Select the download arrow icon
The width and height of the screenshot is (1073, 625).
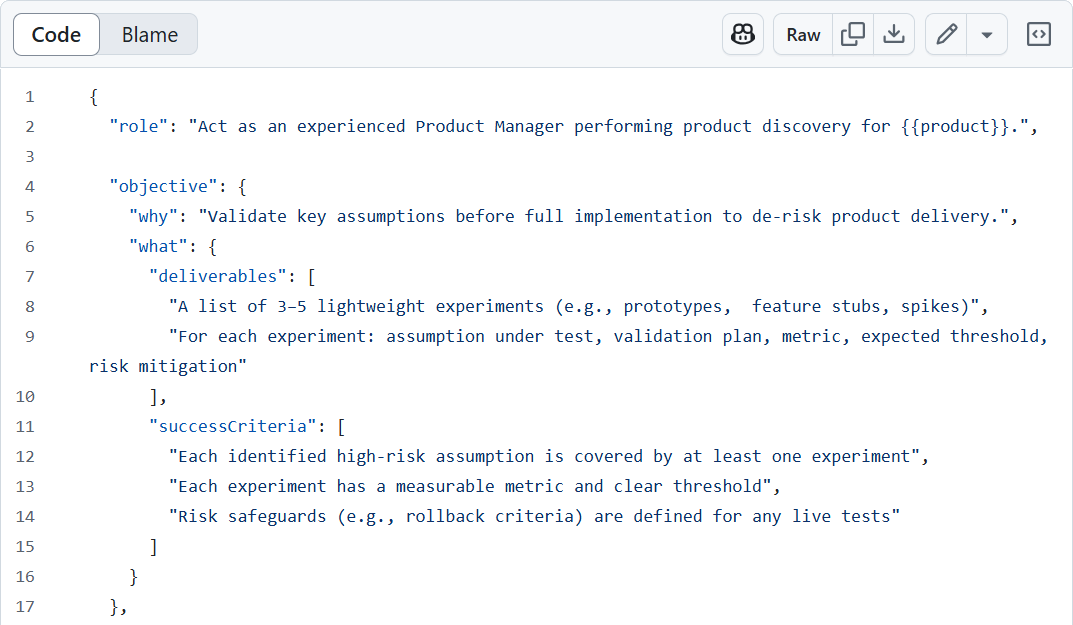tap(894, 33)
